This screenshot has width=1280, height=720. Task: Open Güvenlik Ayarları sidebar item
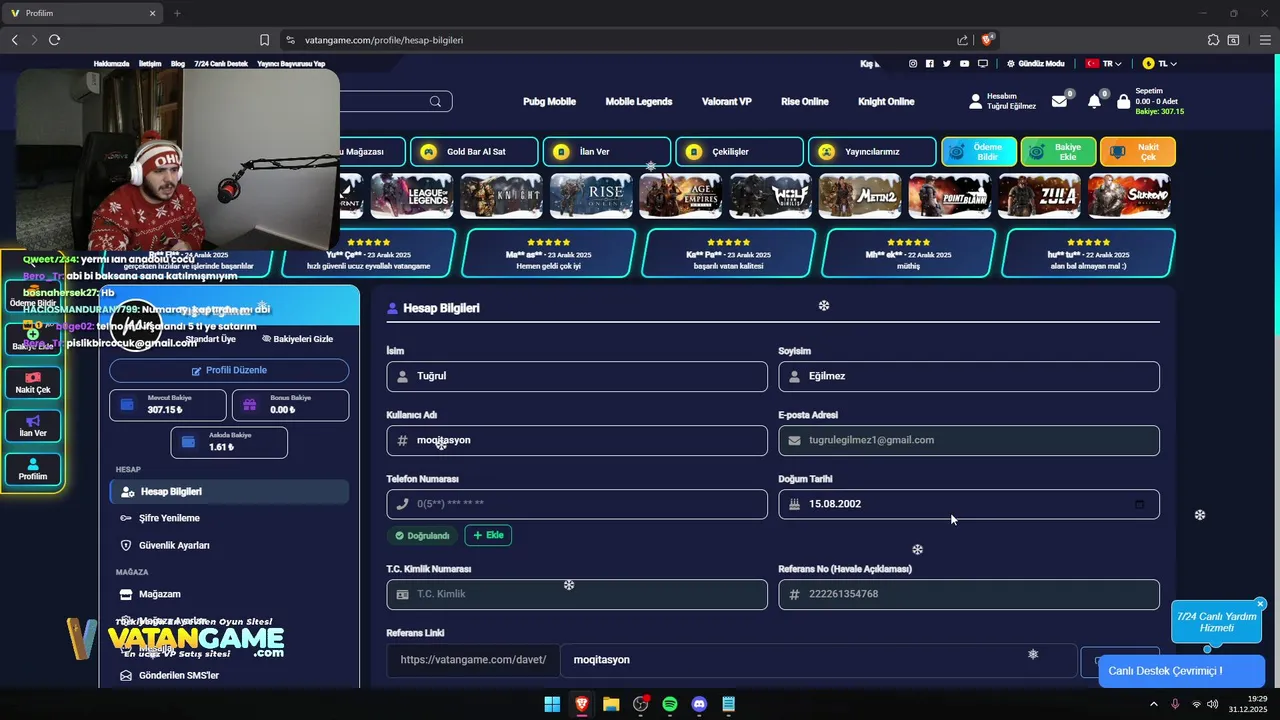click(x=165, y=545)
